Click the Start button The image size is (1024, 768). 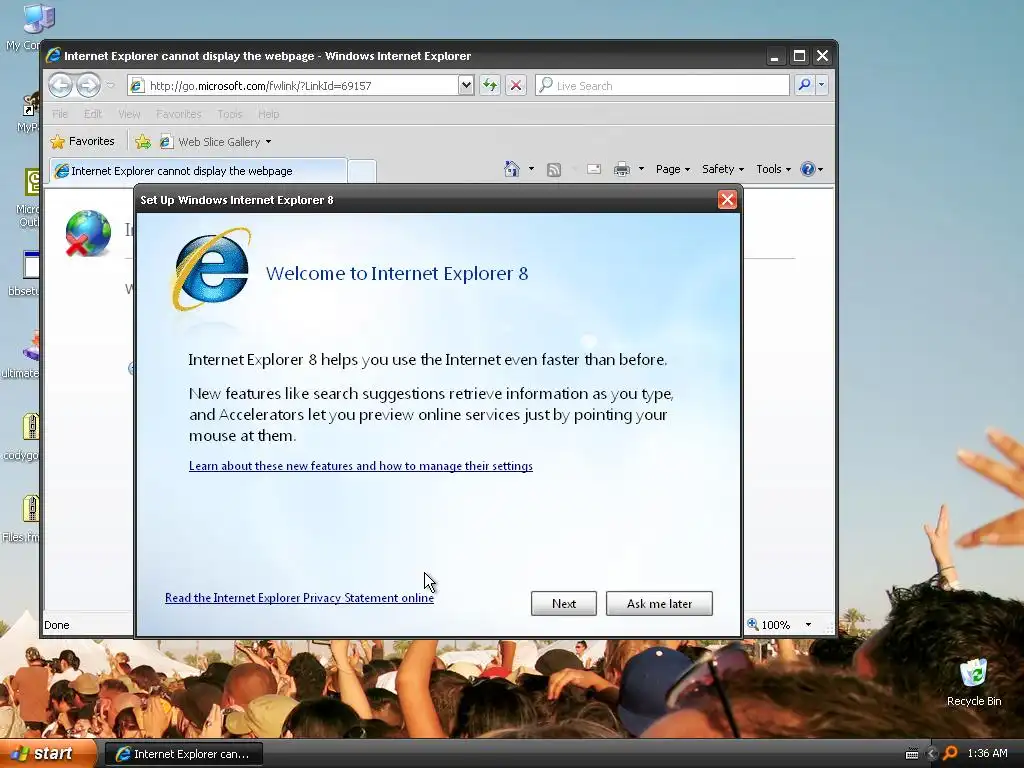[48, 754]
